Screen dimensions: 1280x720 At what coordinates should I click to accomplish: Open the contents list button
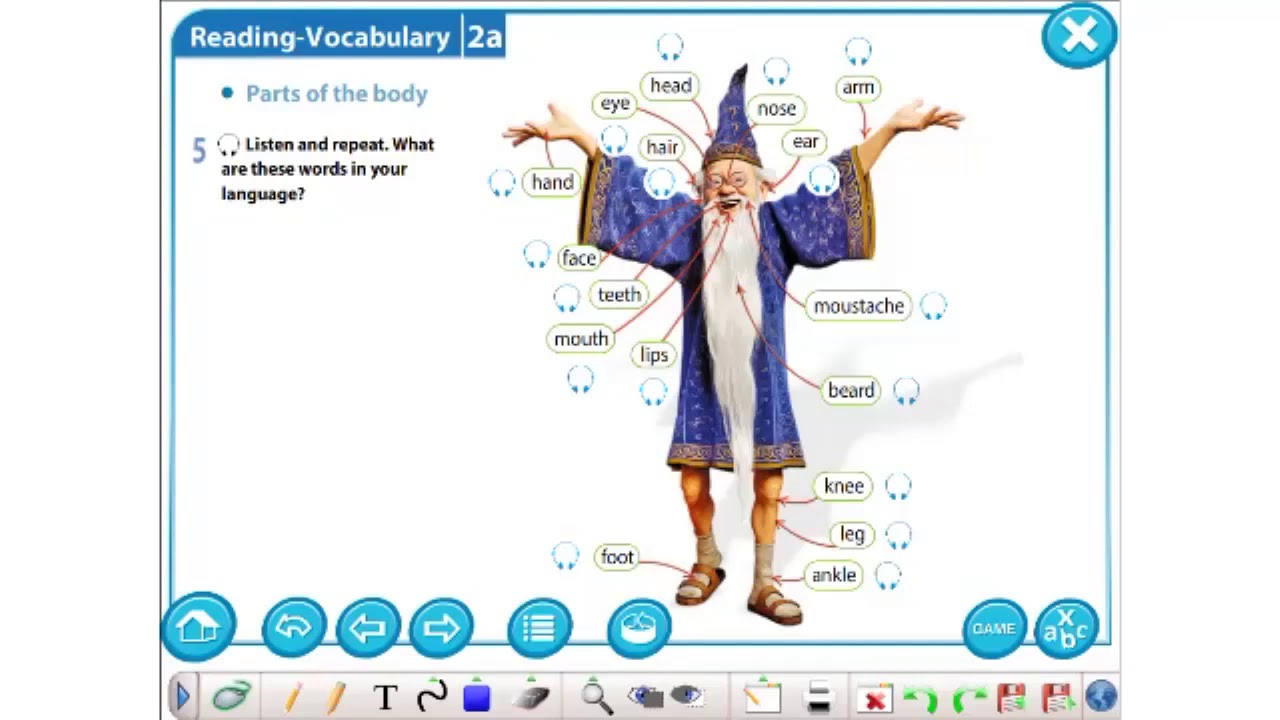(539, 627)
